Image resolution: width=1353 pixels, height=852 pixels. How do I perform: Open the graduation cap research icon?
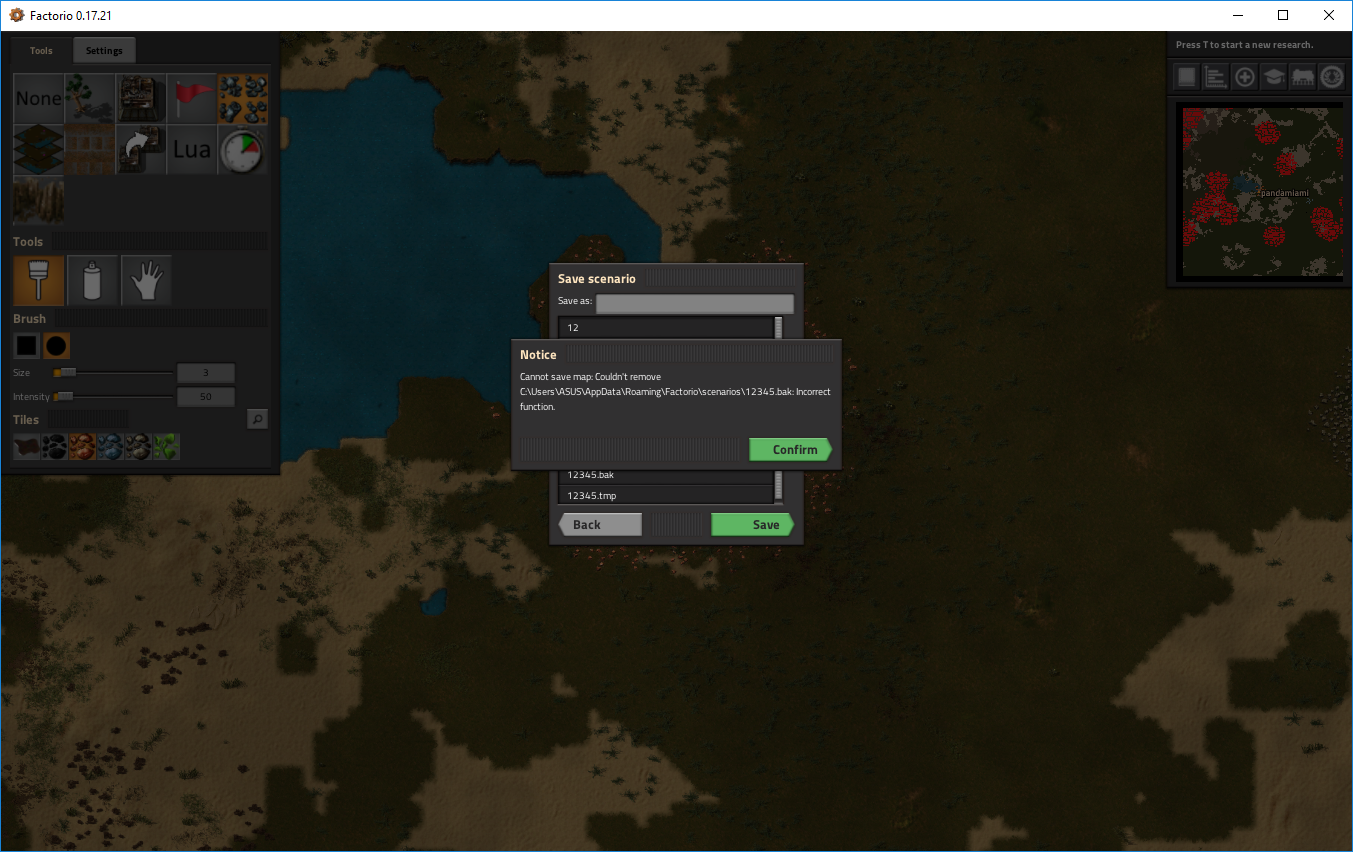click(x=1273, y=76)
